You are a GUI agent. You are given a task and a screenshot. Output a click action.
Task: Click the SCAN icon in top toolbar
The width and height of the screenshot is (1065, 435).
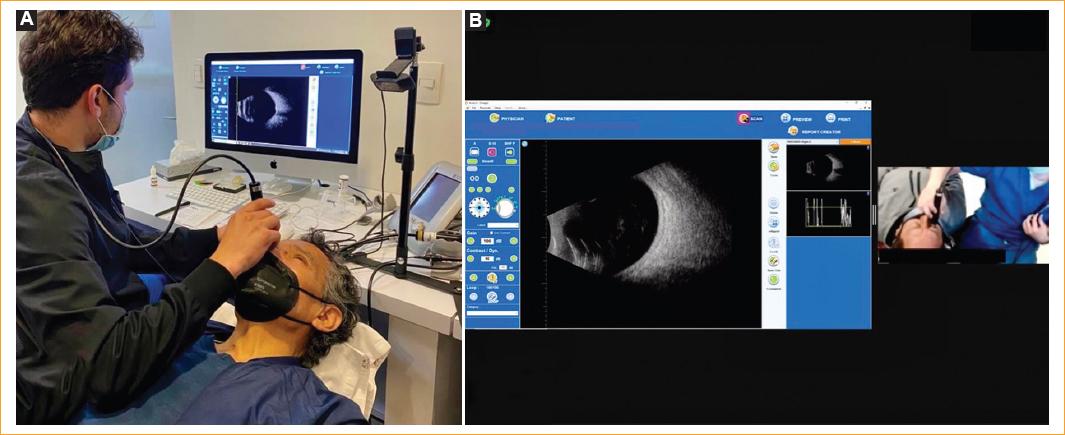point(743,117)
